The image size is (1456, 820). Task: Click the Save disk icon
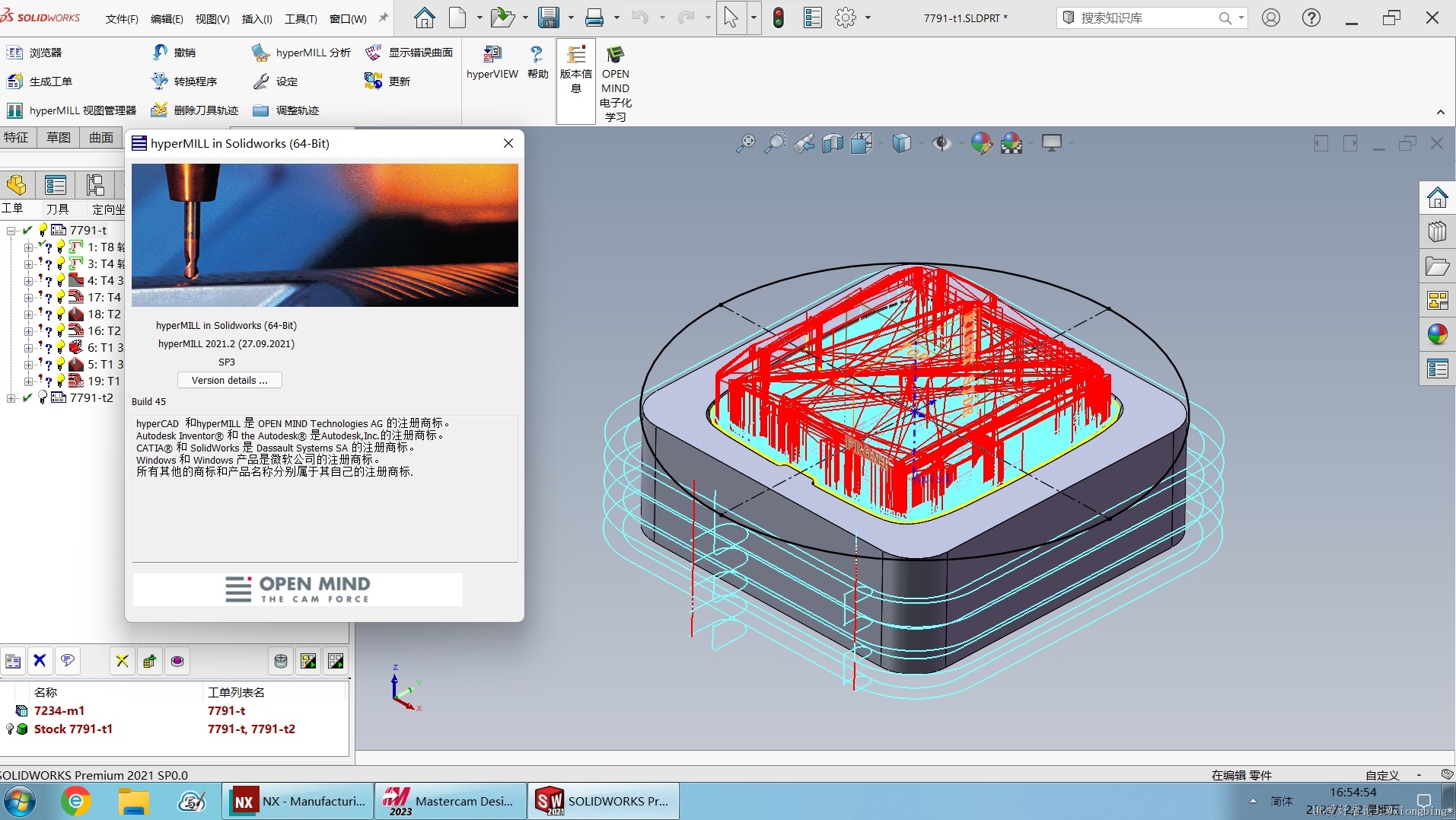coord(548,18)
